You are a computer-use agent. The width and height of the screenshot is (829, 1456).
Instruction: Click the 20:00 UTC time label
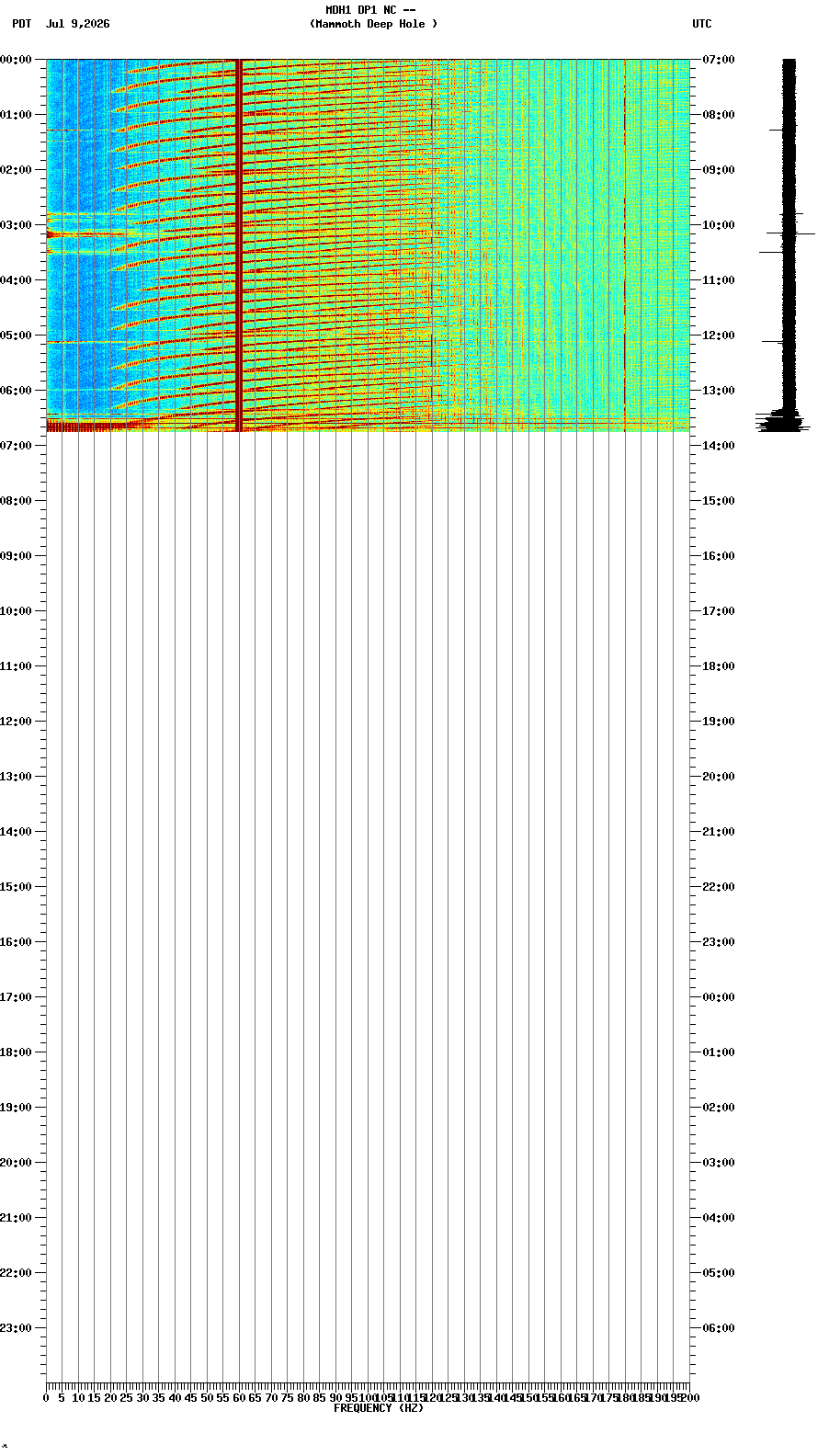718,777
